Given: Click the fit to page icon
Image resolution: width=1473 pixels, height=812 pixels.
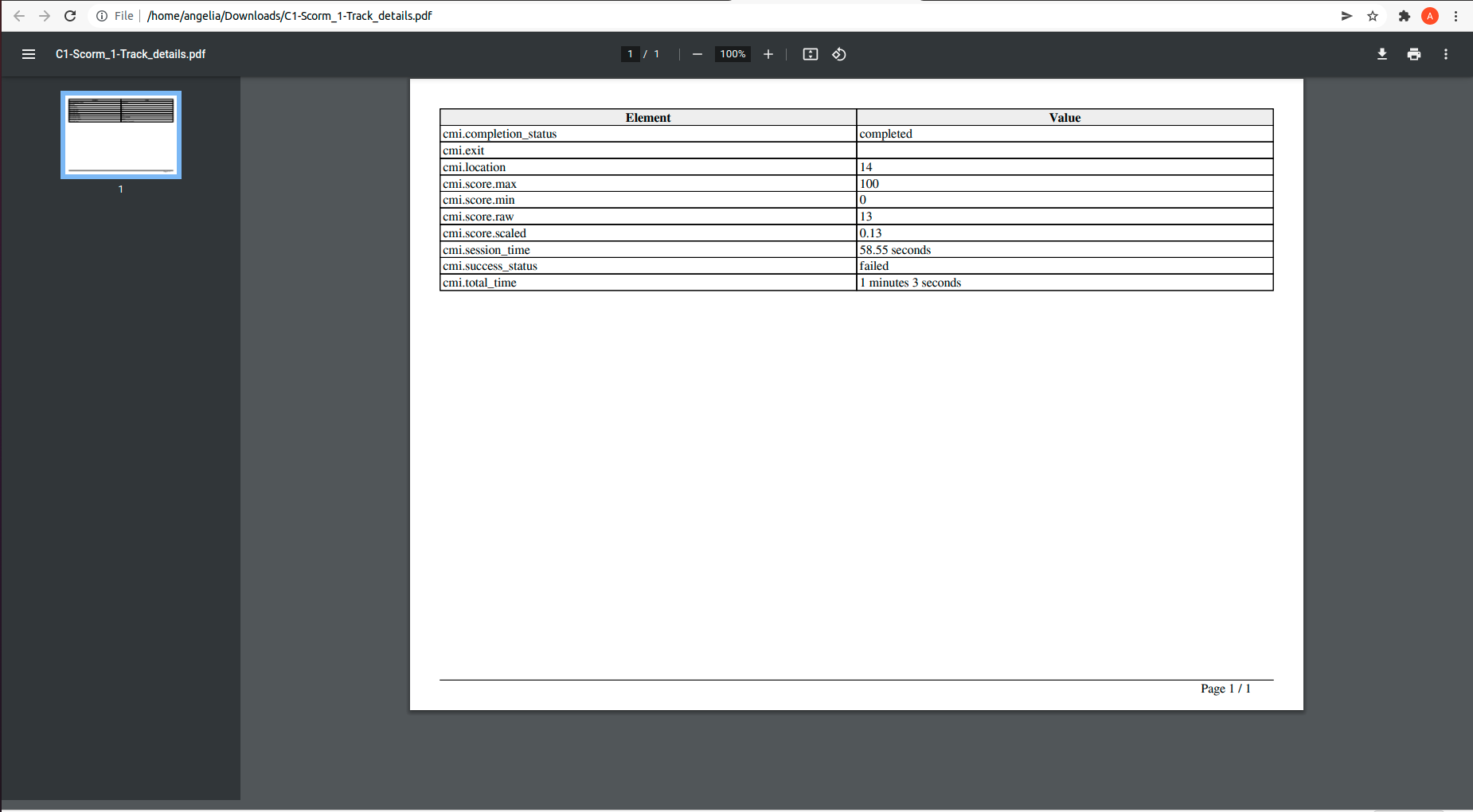Looking at the screenshot, I should point(811,54).
